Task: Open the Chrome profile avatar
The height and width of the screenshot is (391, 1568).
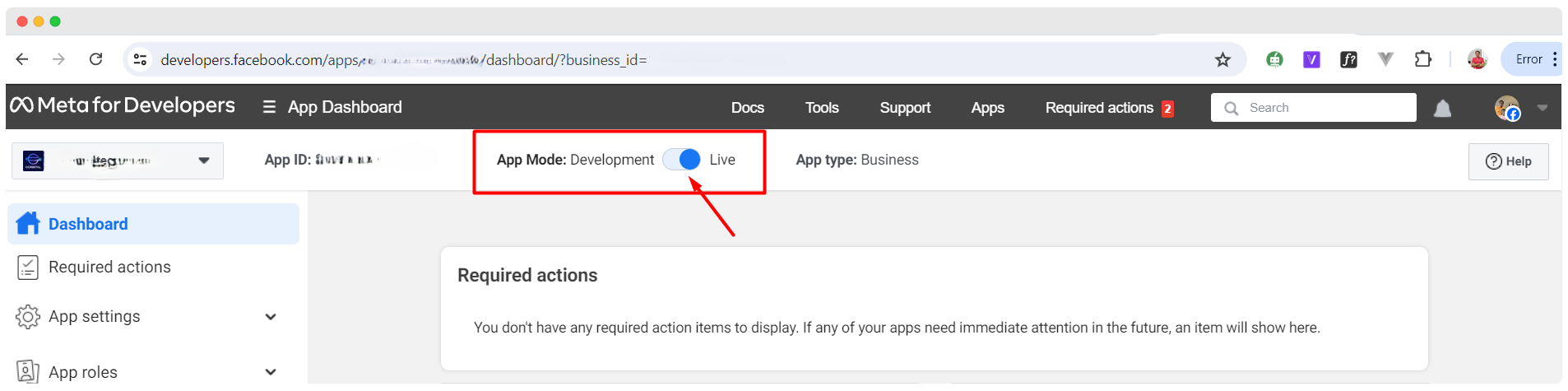Action: click(1478, 59)
